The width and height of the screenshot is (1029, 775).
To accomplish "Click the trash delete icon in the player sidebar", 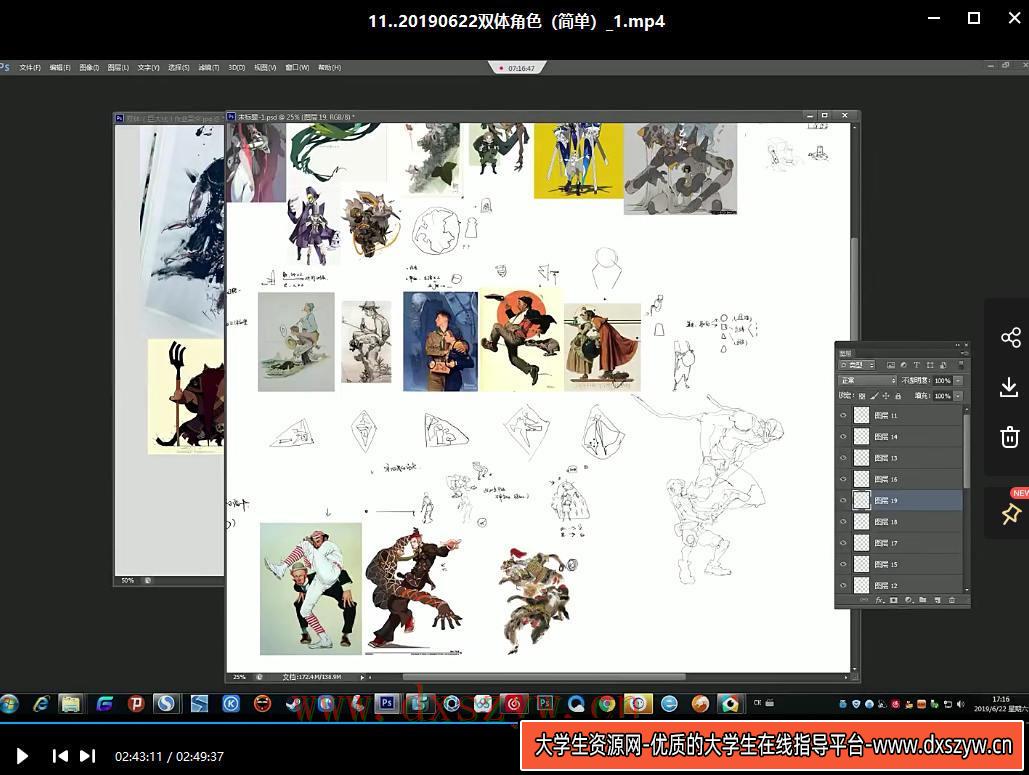I will [x=1009, y=436].
